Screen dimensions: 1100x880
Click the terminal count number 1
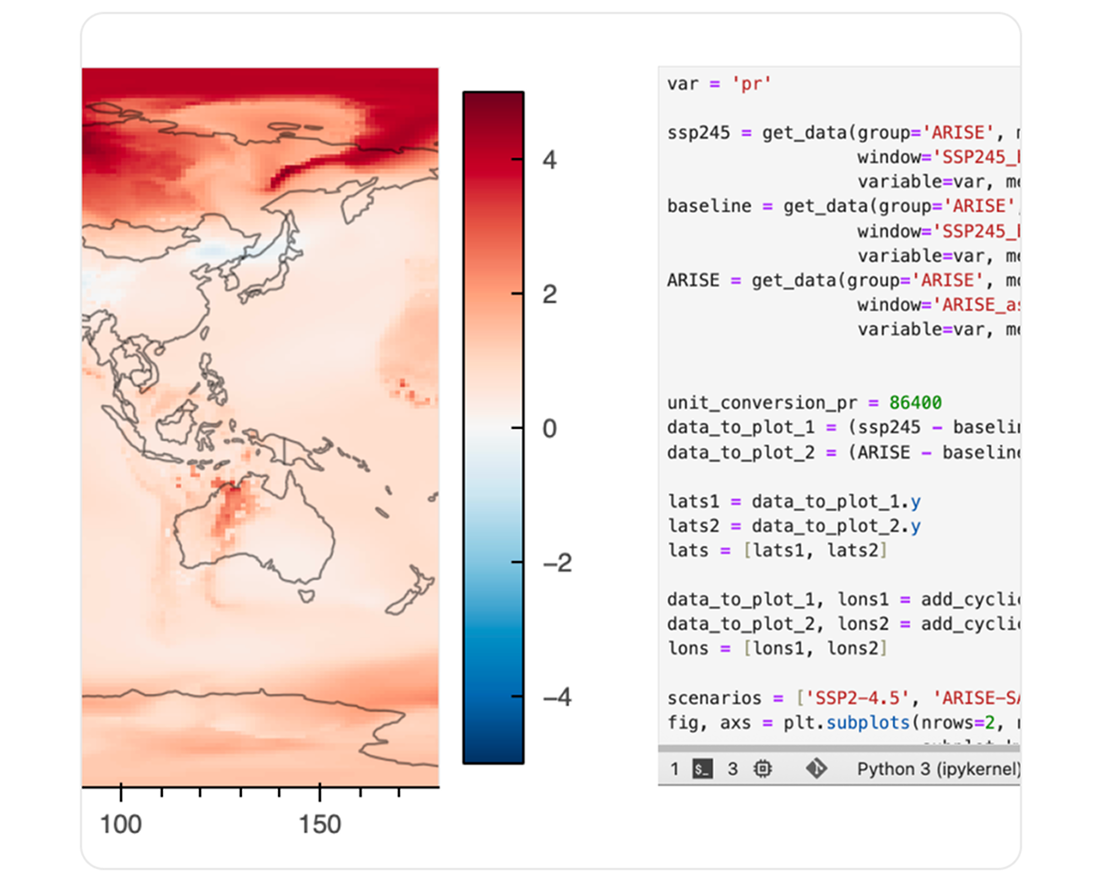tap(674, 769)
